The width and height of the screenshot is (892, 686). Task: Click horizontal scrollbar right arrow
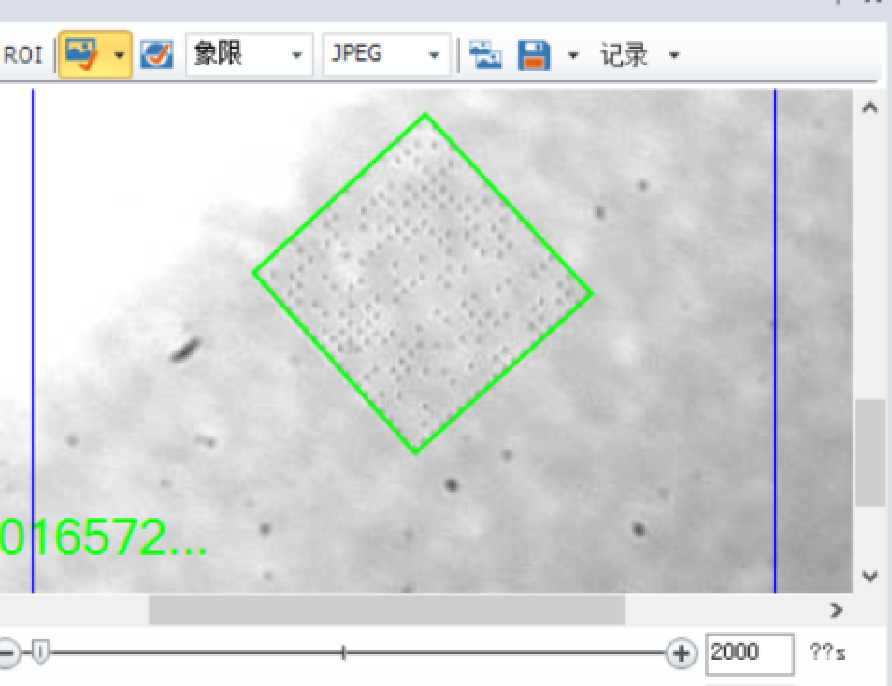pos(836,610)
